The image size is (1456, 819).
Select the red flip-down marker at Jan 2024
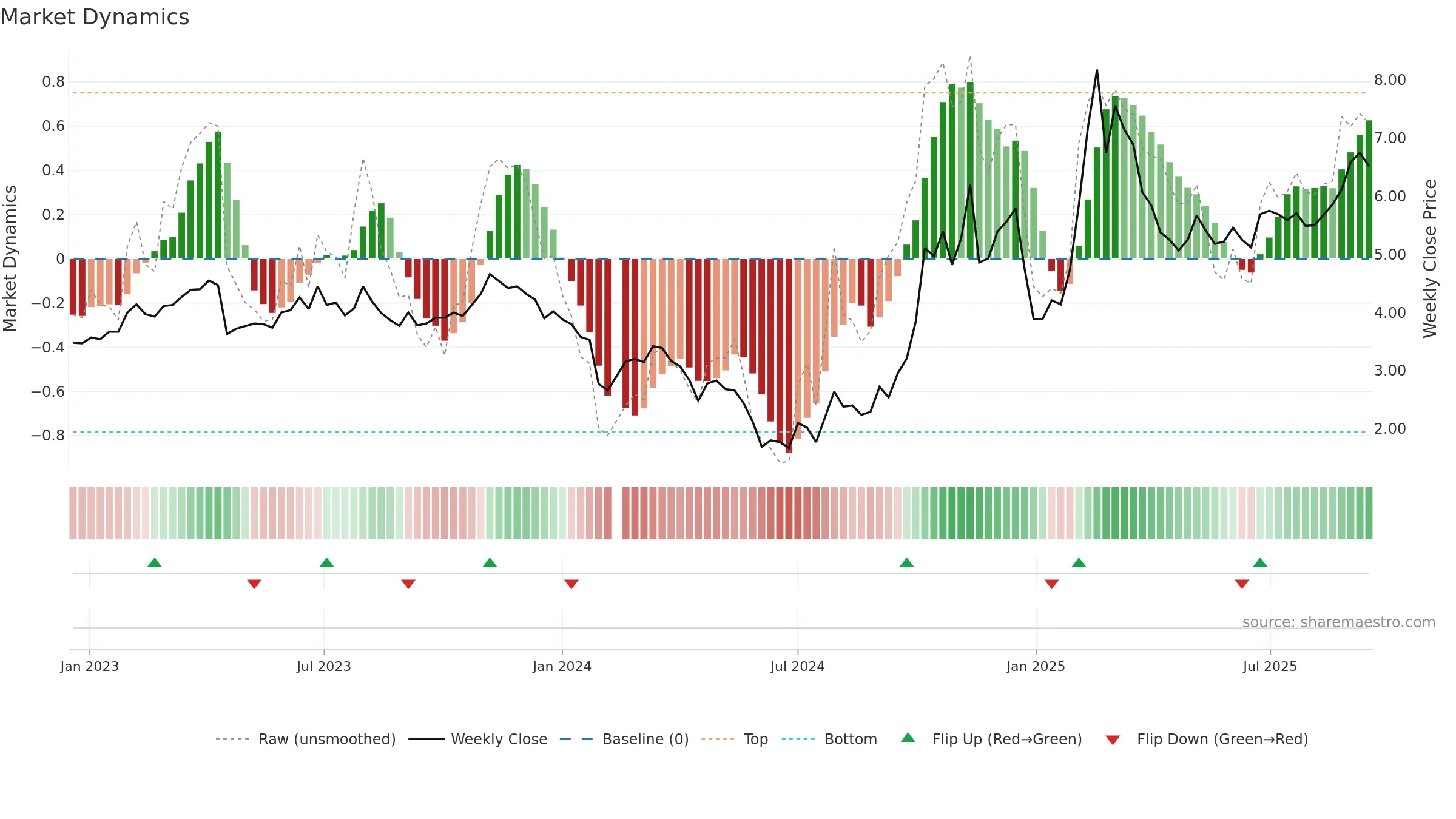coord(571,584)
